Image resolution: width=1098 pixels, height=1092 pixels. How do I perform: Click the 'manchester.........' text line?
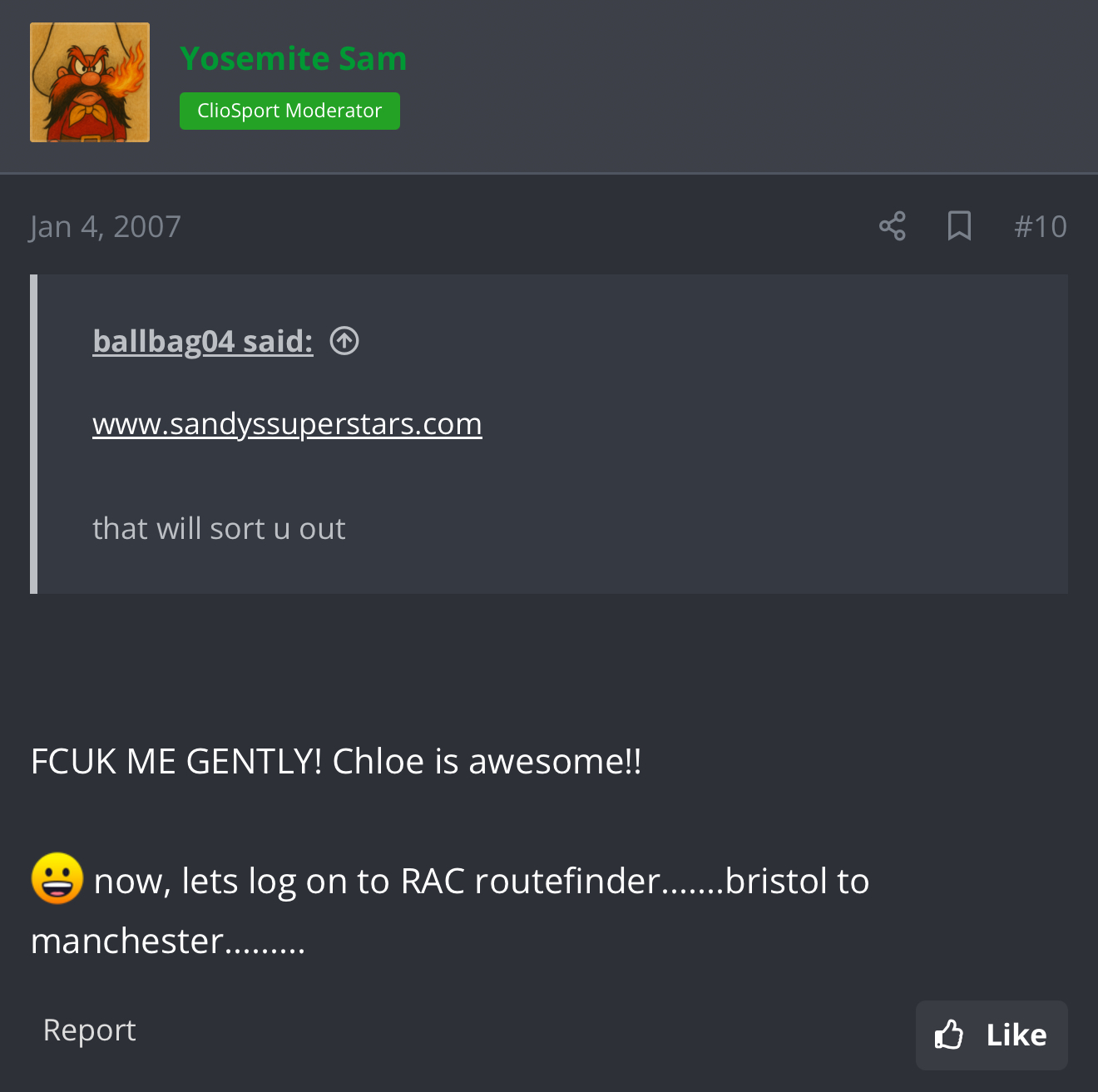(168, 941)
